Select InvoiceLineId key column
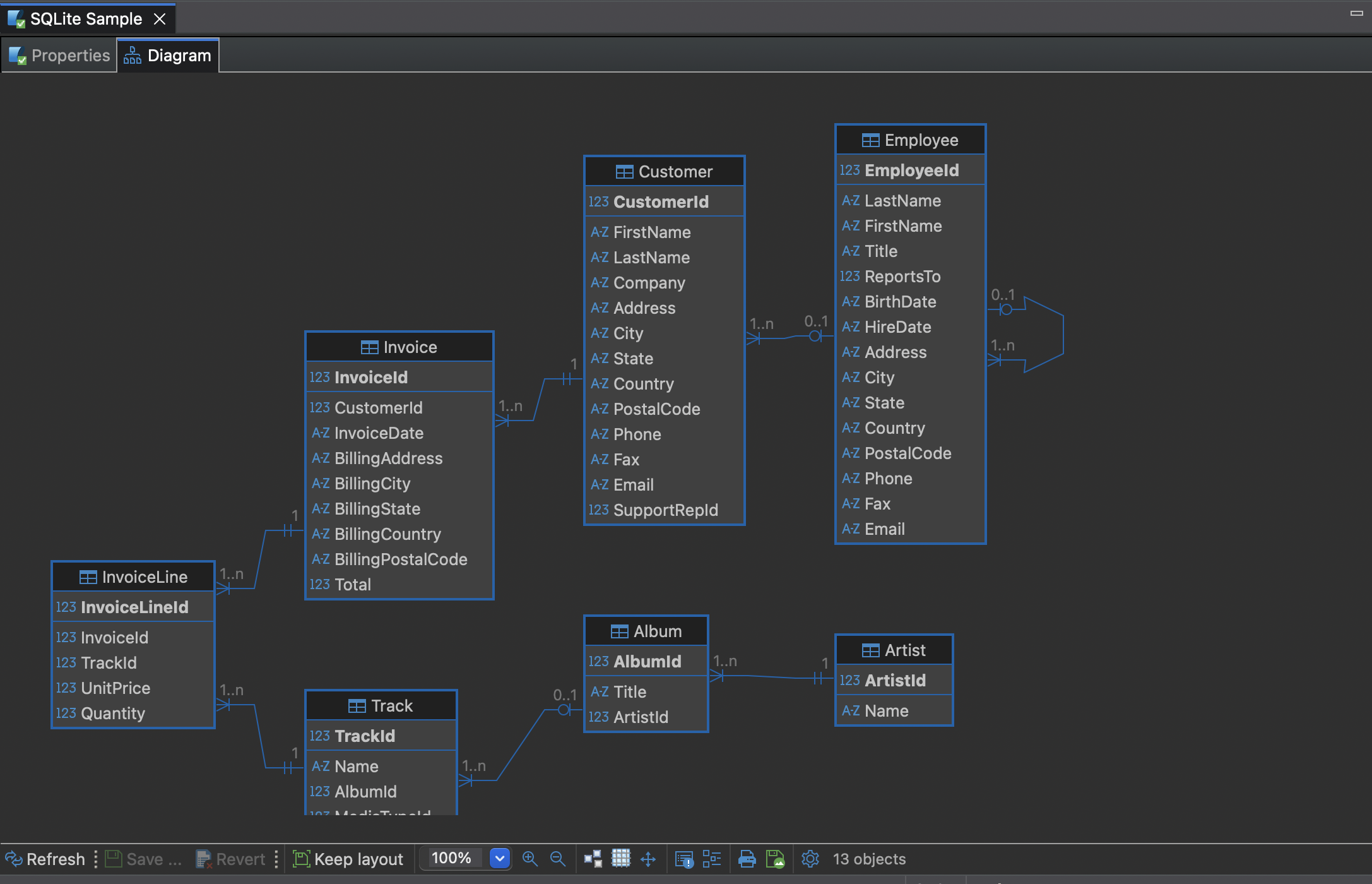Viewport: 1372px width, 884px height. (x=133, y=607)
